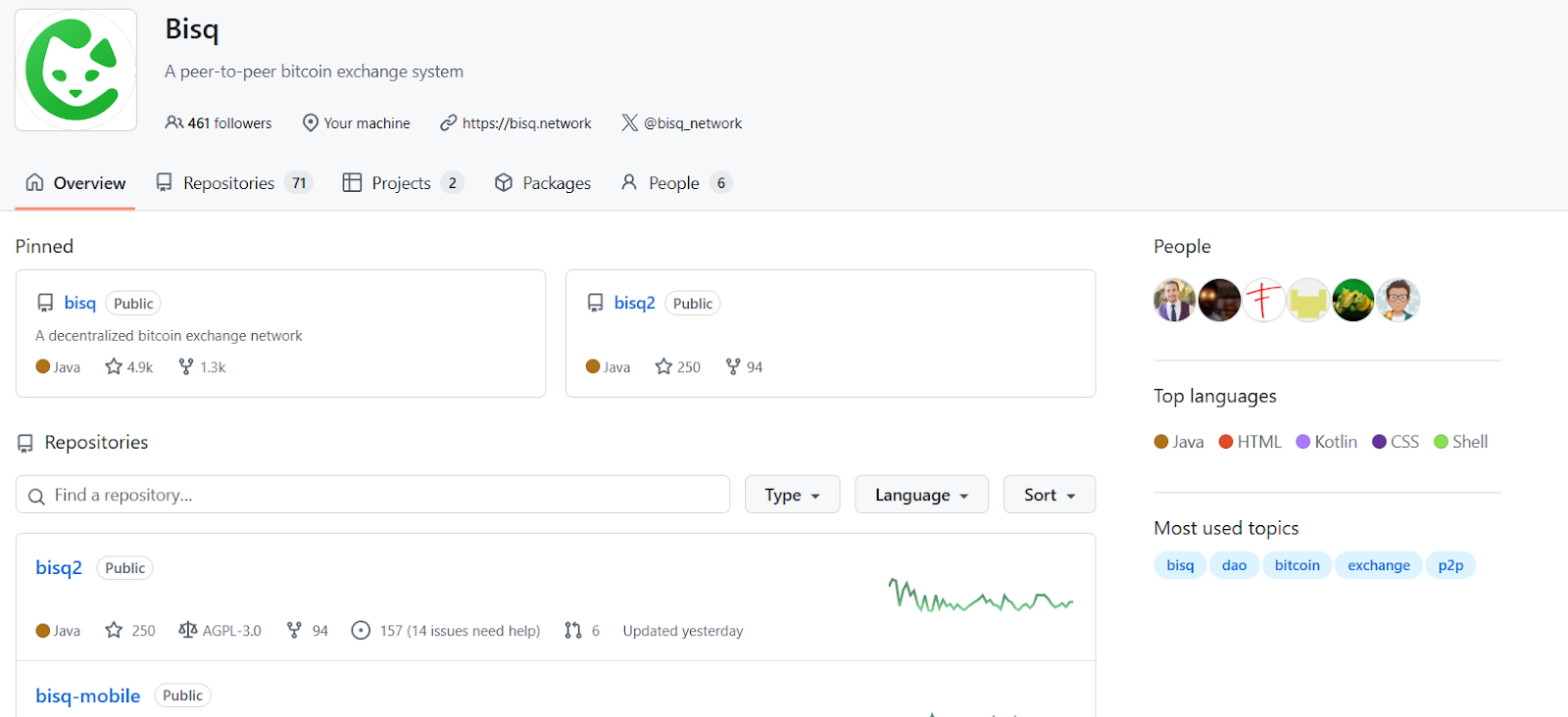View 94 forks on pinned bisq2 card
Image resolution: width=1568 pixels, height=717 pixels.
(744, 367)
